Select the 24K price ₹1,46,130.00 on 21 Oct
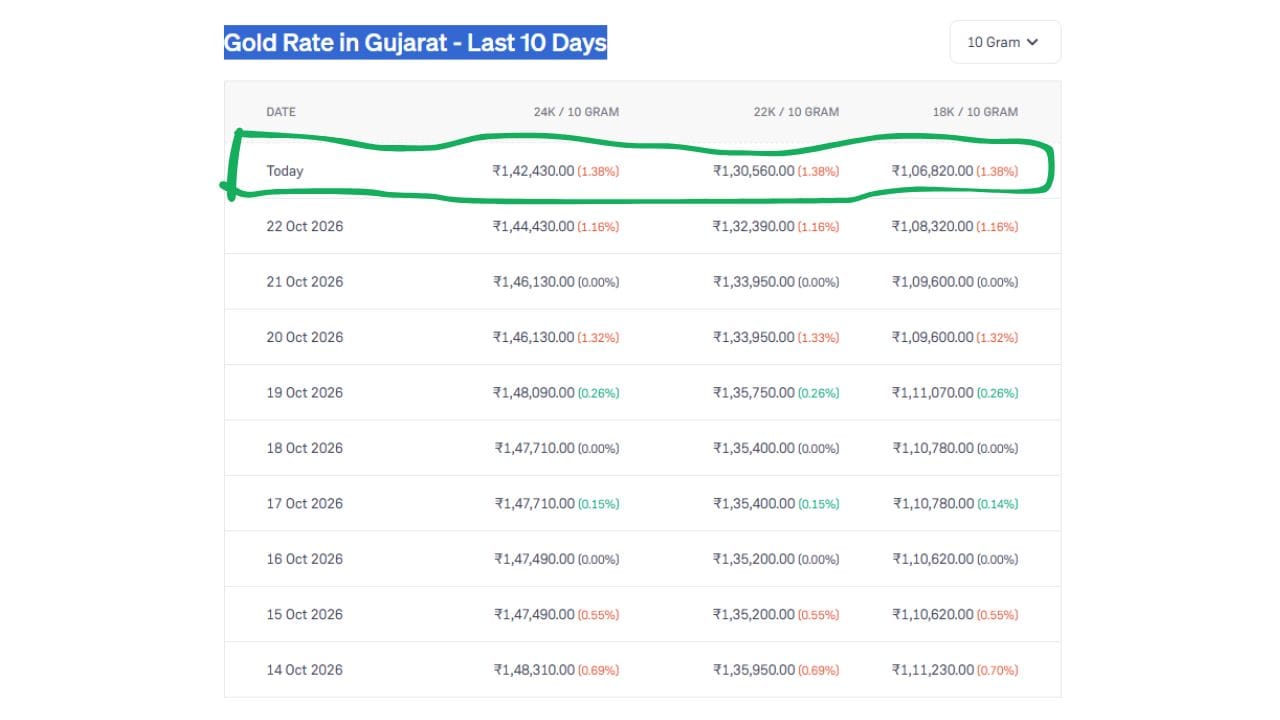Viewport: 1280px width, 720px height. 534,282
